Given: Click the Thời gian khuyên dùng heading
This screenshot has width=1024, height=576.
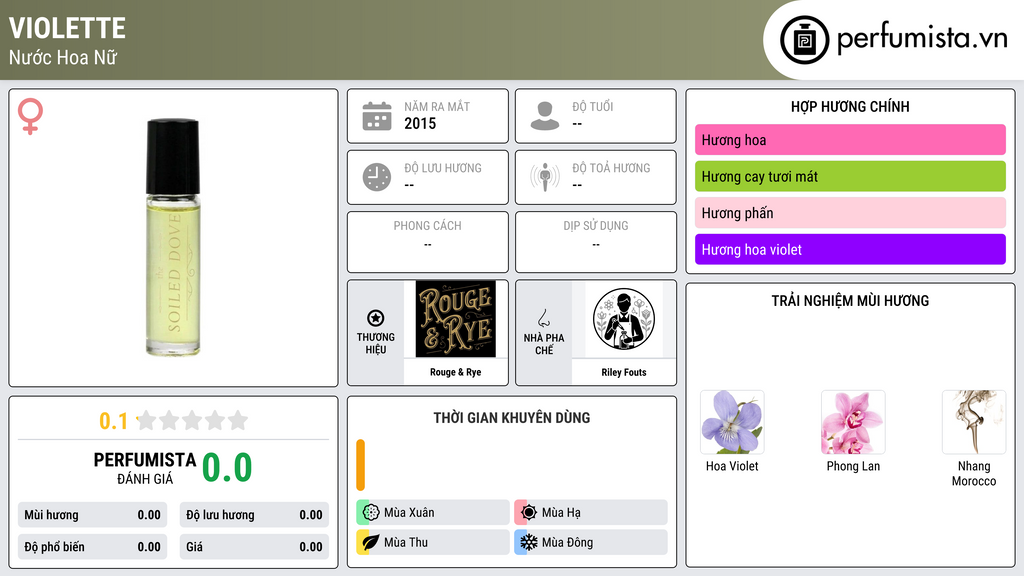Looking at the screenshot, I should click(x=511, y=417).
